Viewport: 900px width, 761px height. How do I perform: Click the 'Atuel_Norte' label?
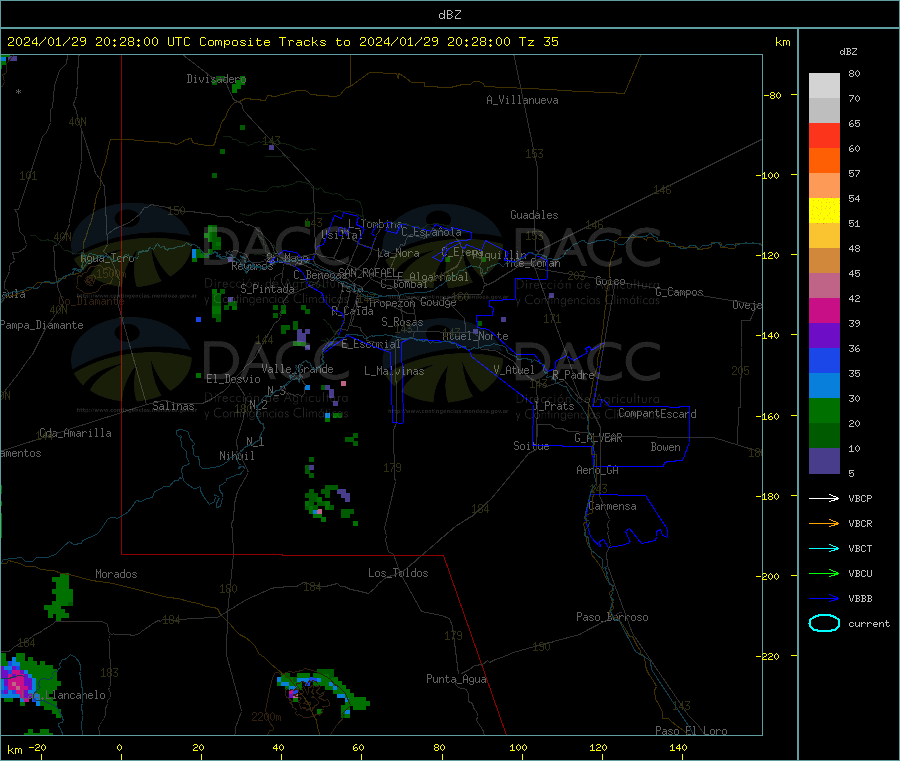[475, 336]
